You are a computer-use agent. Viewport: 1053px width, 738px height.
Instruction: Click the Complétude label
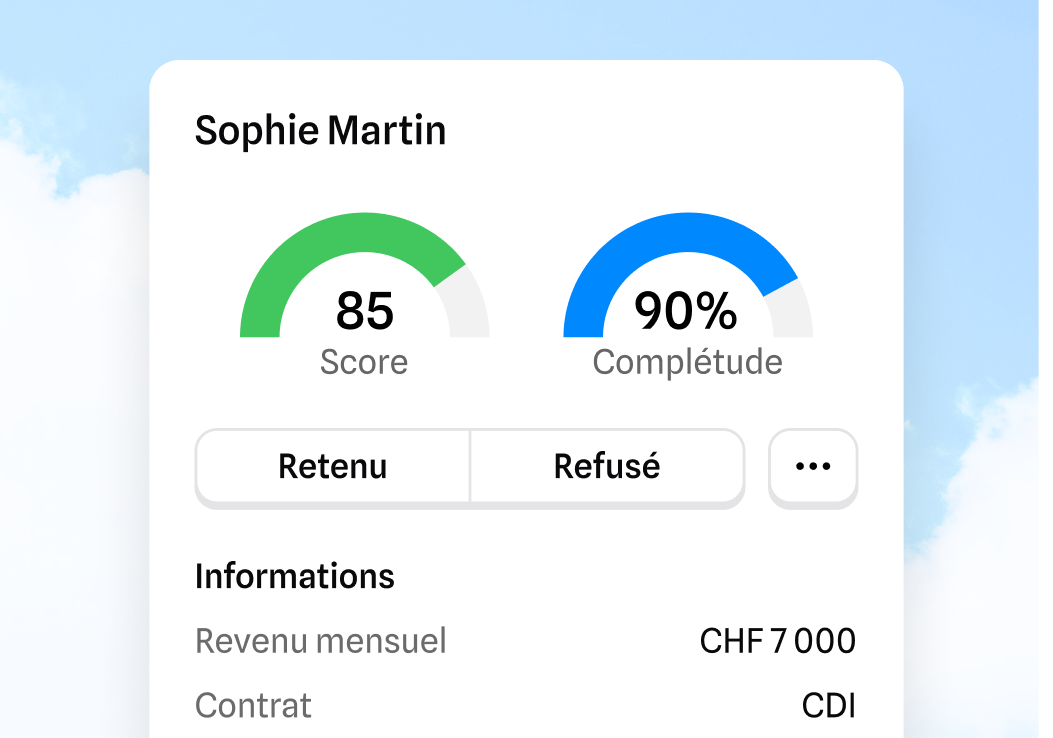[x=687, y=362]
